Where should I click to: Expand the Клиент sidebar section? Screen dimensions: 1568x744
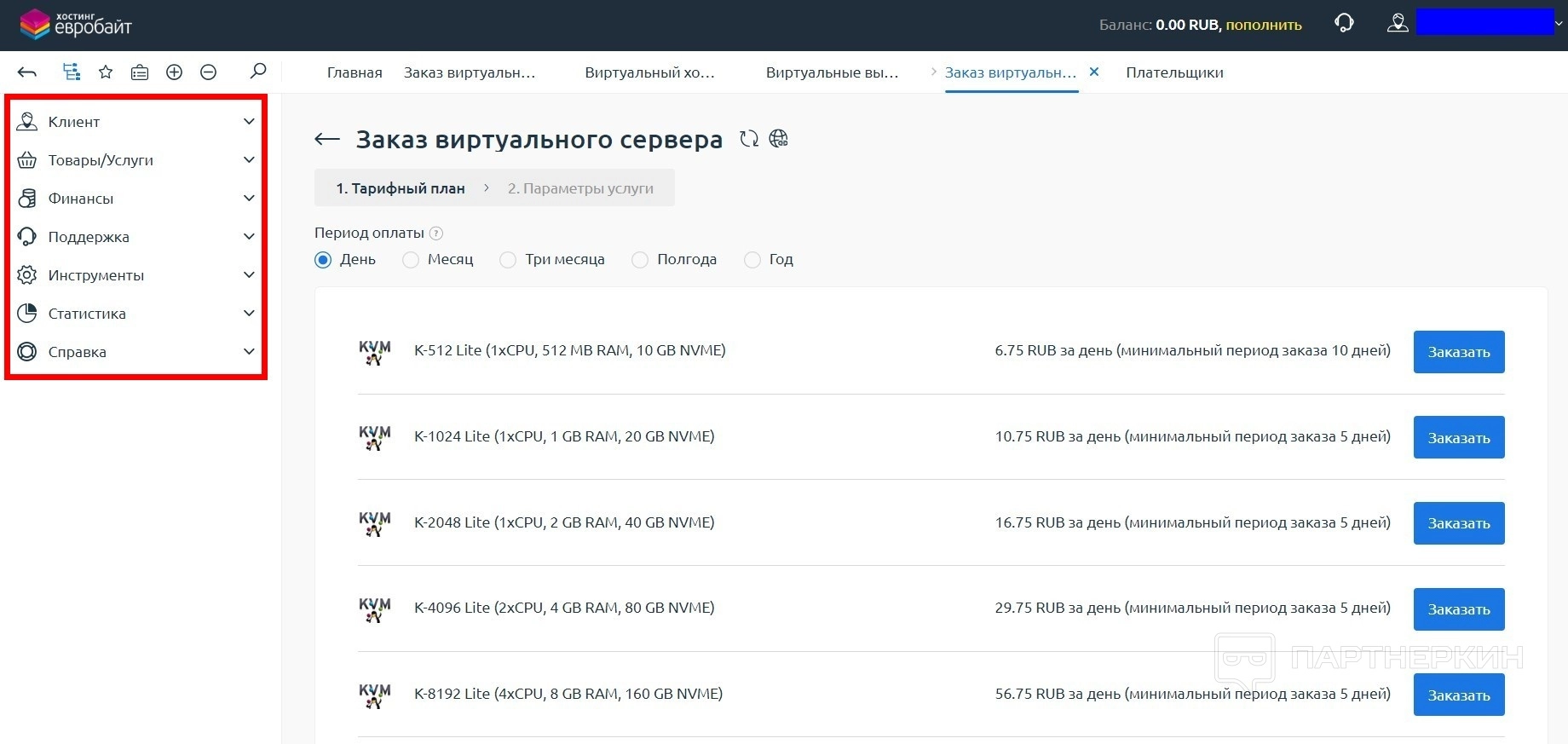pos(136,122)
